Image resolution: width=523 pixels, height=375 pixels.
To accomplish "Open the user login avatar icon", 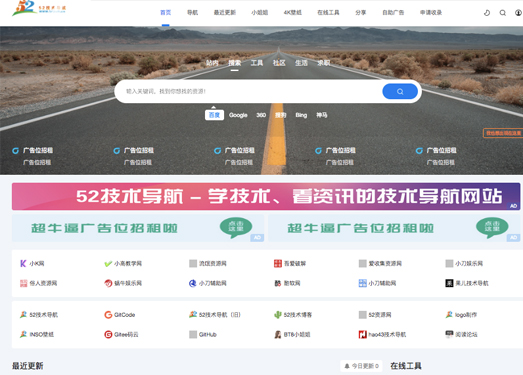I will [518, 13].
